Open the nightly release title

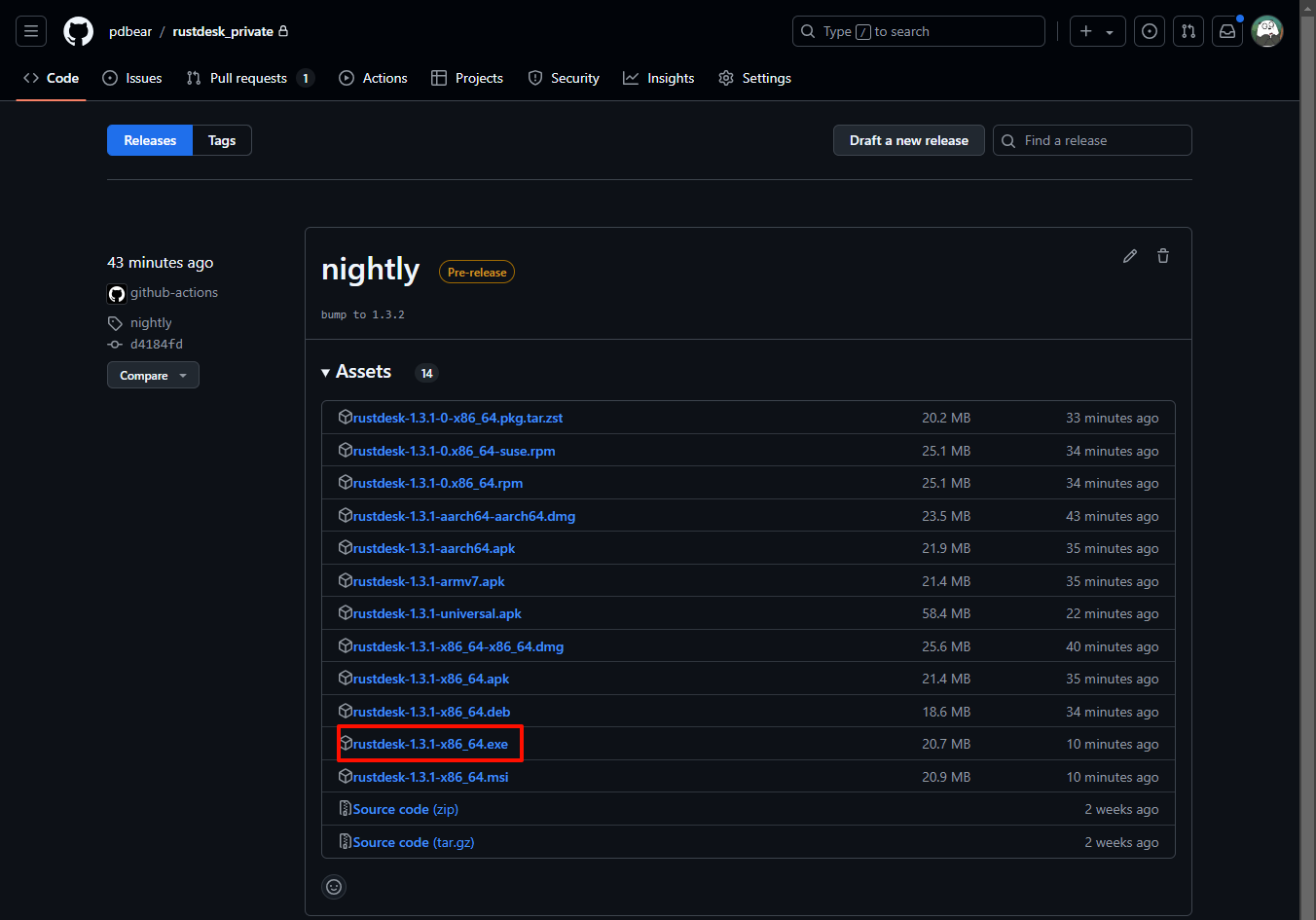pyautogui.click(x=370, y=270)
